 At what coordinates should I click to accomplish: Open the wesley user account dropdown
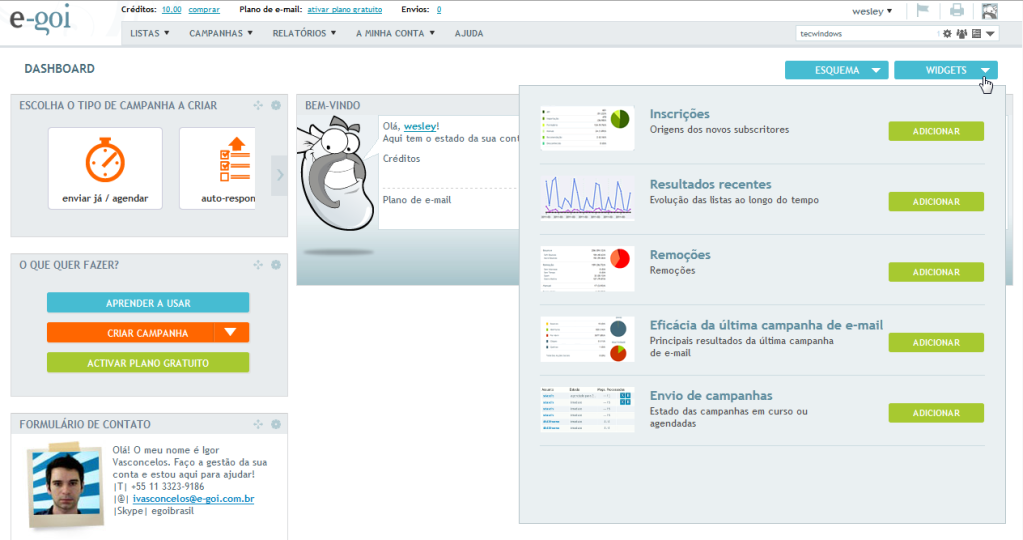[872, 11]
